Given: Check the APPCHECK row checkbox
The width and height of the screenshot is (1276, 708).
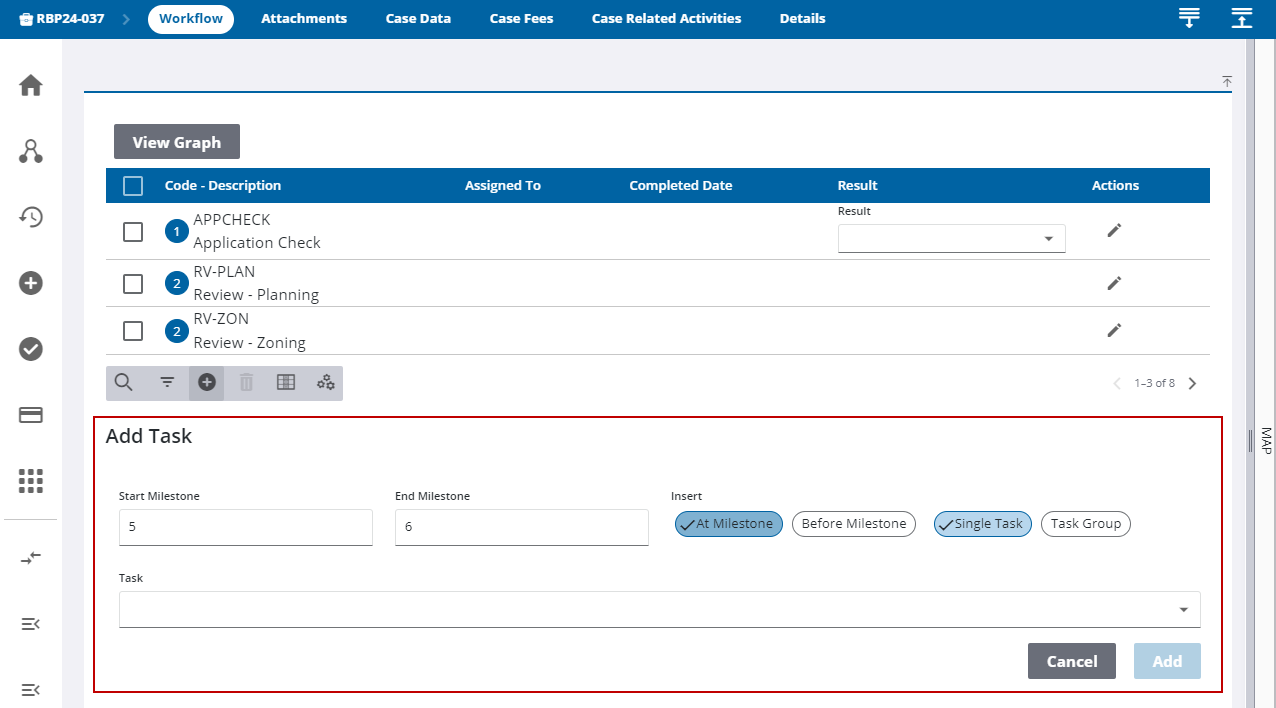Looking at the screenshot, I should [133, 232].
